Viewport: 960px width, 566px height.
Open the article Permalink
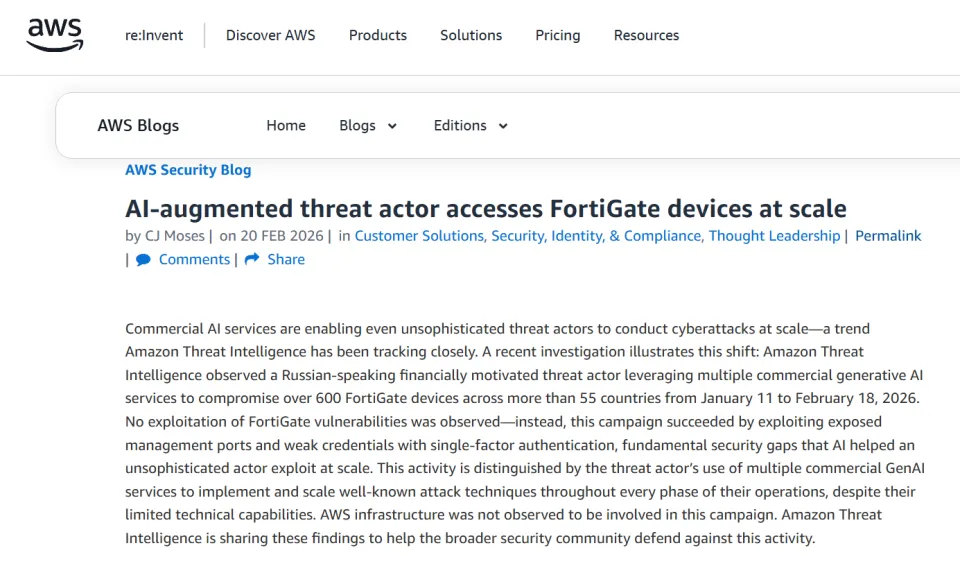coord(888,236)
